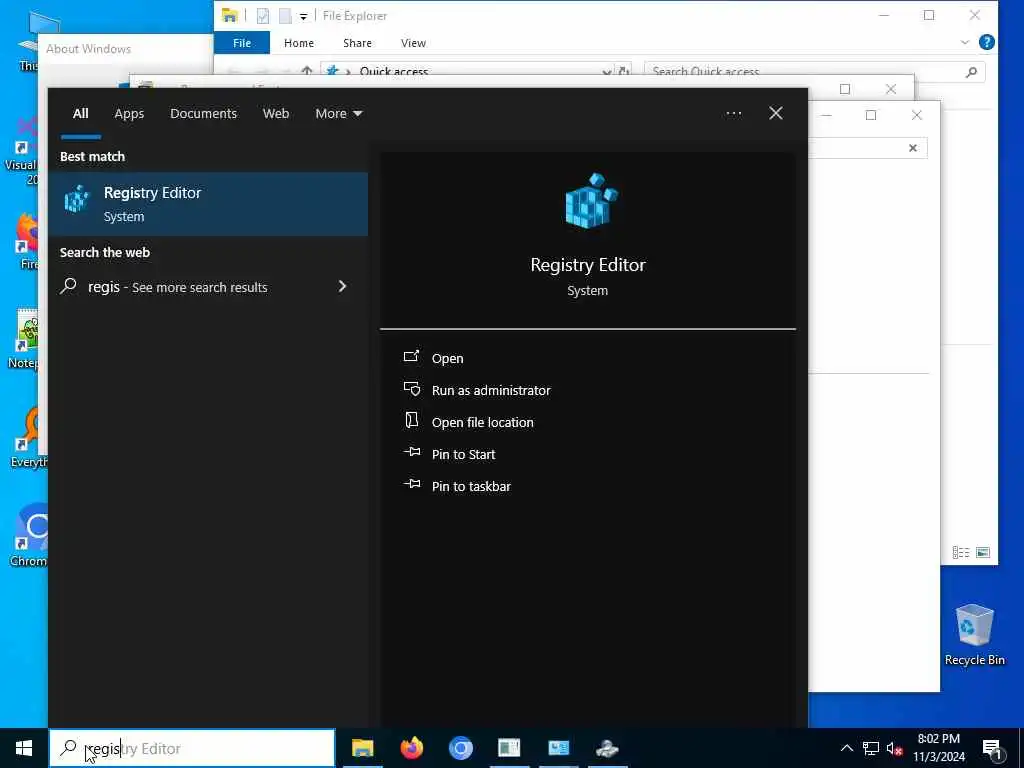Image resolution: width=1024 pixels, height=768 pixels.
Task: Switch File Explorer to details view
Action: [x=961, y=552]
